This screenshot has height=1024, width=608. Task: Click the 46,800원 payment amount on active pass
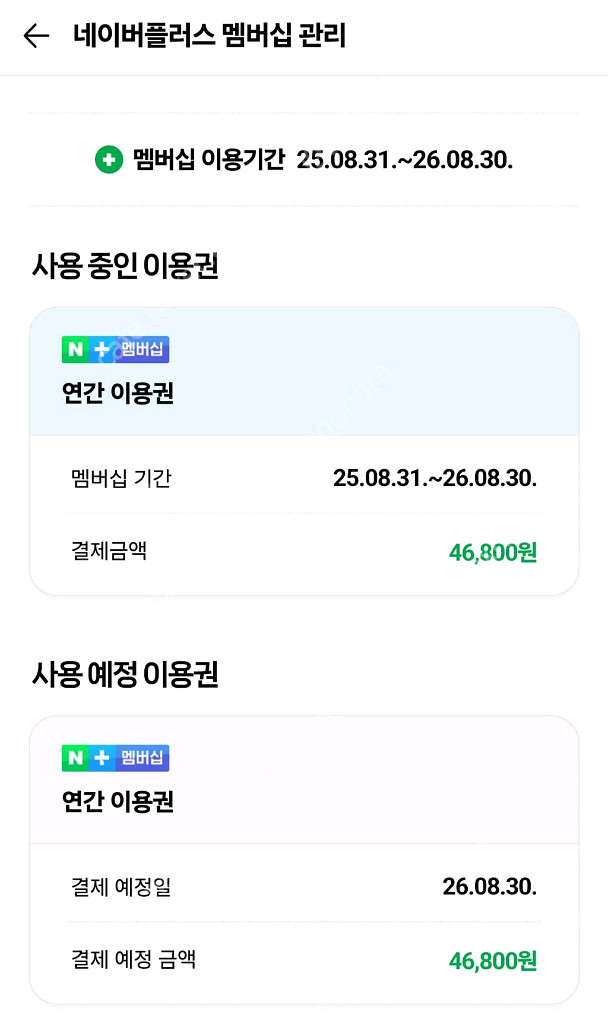tap(492, 551)
